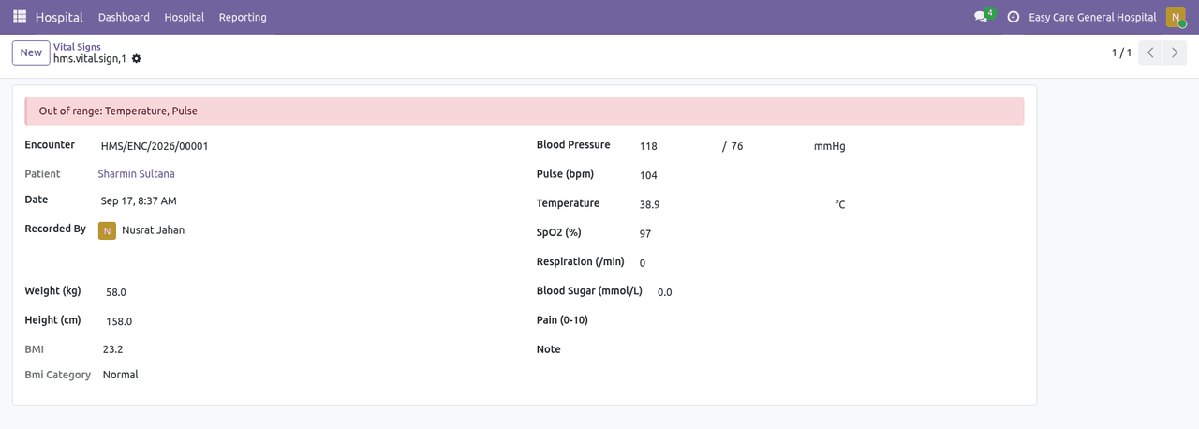The width and height of the screenshot is (1199, 429).
Task: Click the °C unit text
Action: (840, 204)
